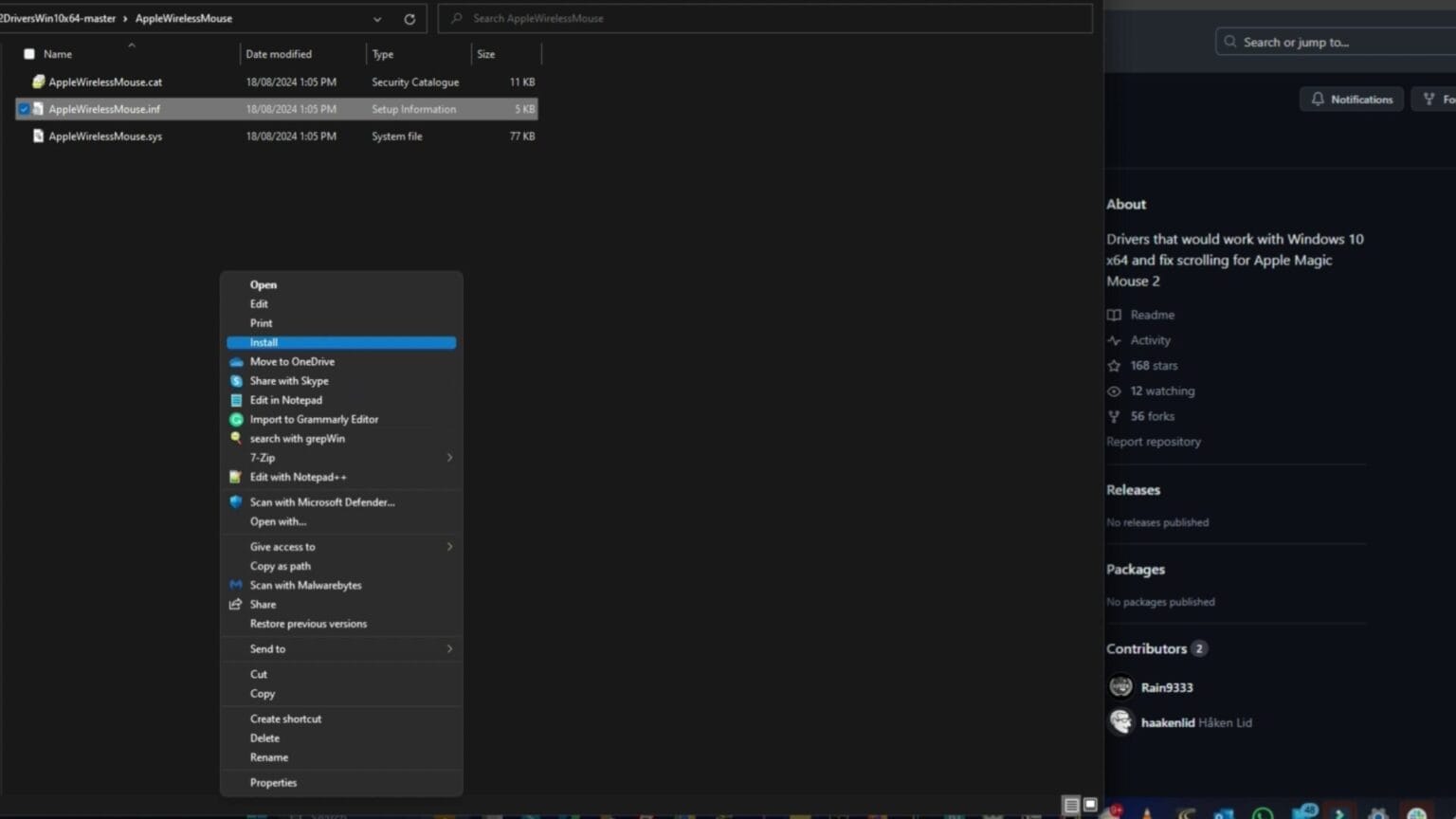
Task: Click the Search AppleWirelessMouse search box
Action: pos(764,18)
